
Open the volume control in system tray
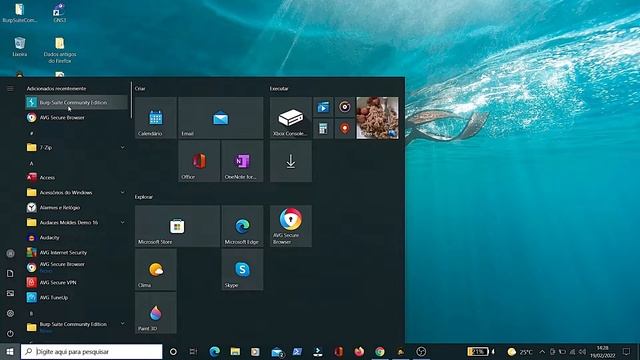point(582,351)
